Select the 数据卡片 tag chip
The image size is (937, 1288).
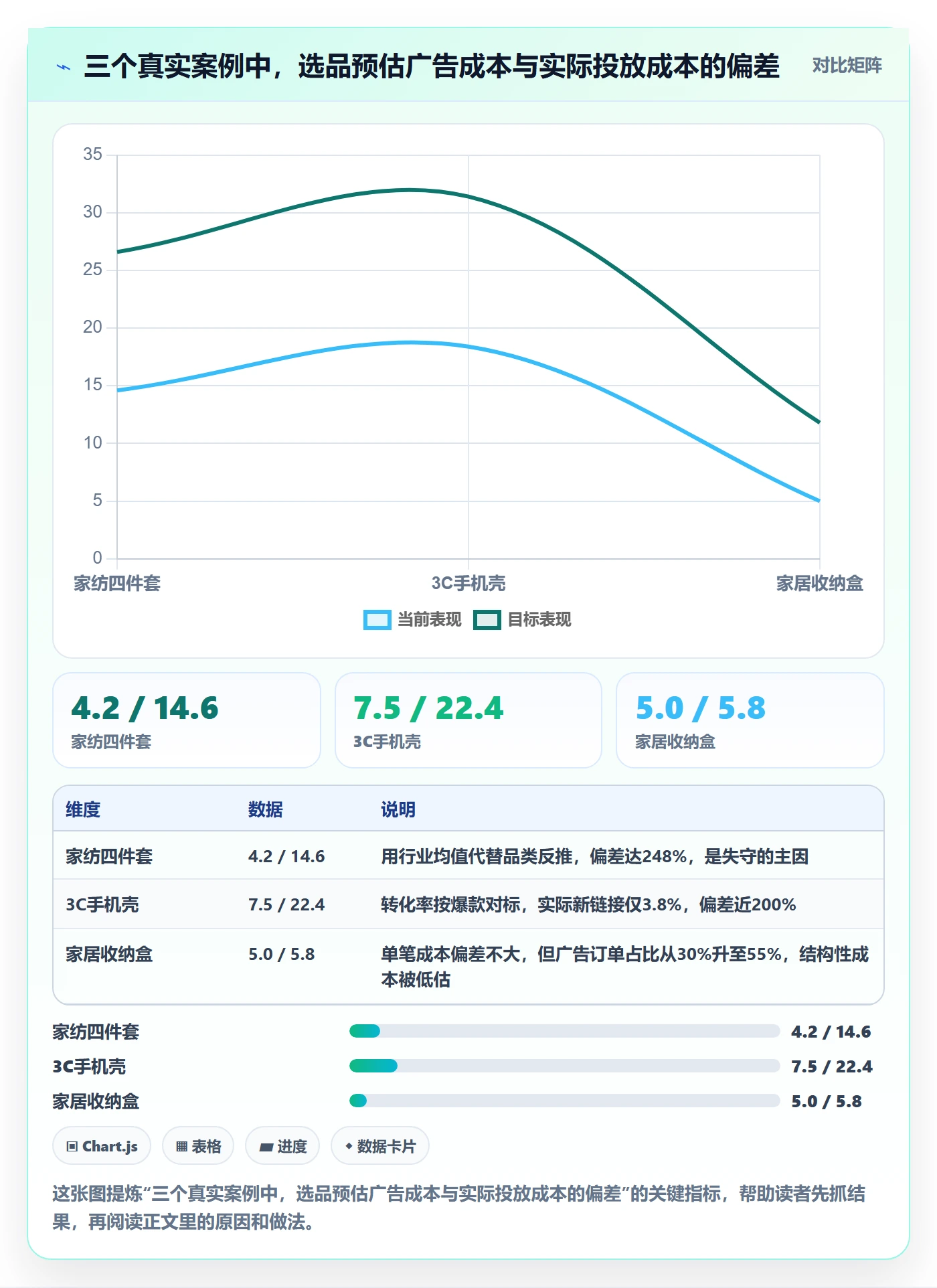(x=379, y=1146)
